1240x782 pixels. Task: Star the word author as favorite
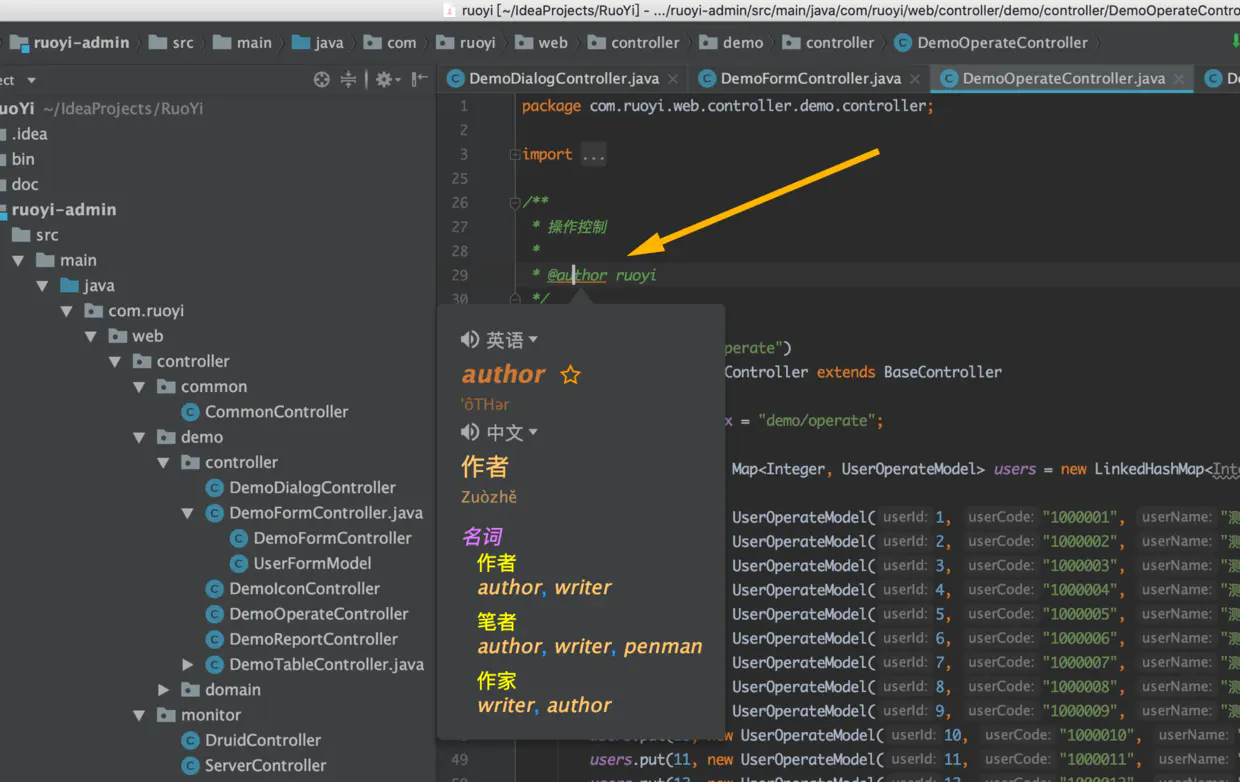[x=570, y=375]
